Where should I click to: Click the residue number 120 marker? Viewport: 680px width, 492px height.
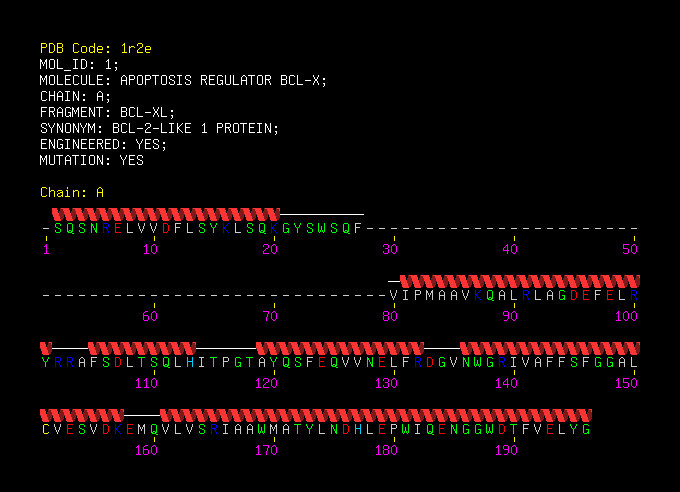click(266, 384)
